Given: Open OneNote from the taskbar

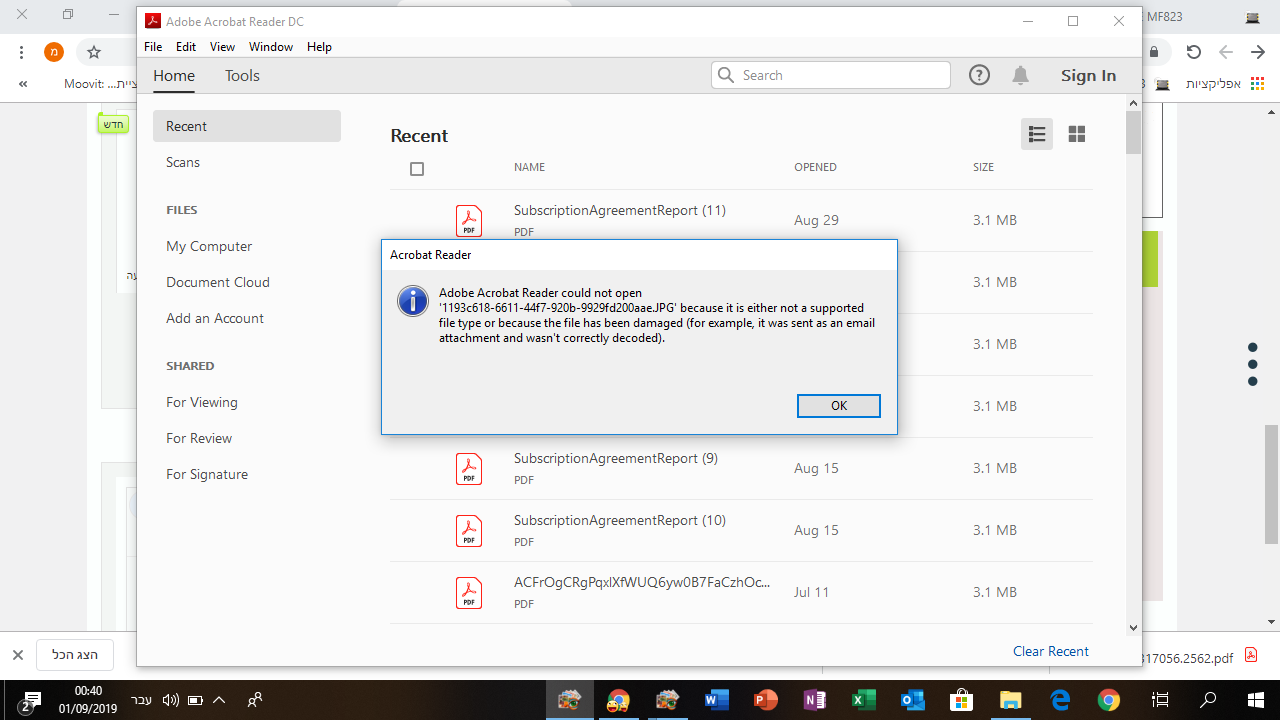Looking at the screenshot, I should tap(814, 700).
